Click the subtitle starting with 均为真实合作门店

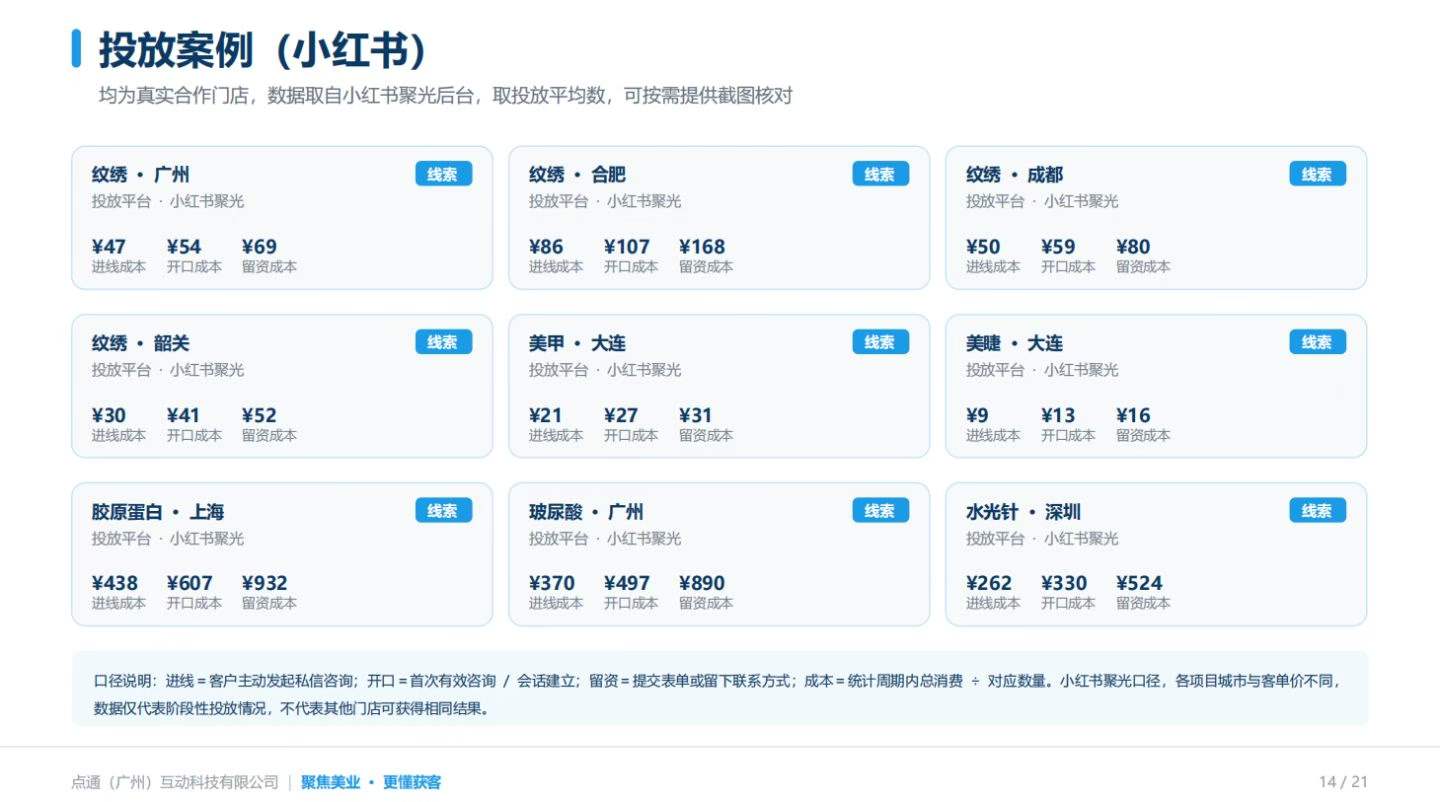click(x=445, y=96)
